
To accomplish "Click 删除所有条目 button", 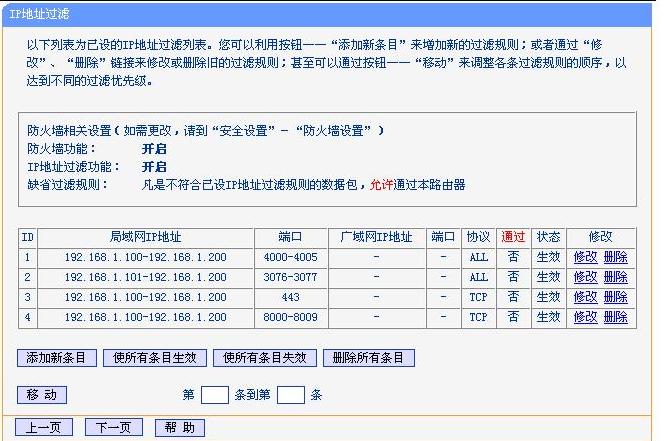I will pos(369,358).
